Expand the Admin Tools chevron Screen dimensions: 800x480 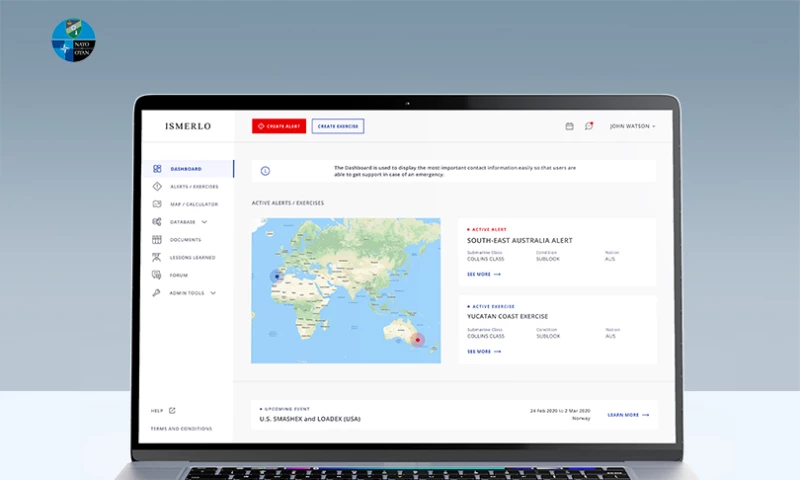[x=213, y=293]
